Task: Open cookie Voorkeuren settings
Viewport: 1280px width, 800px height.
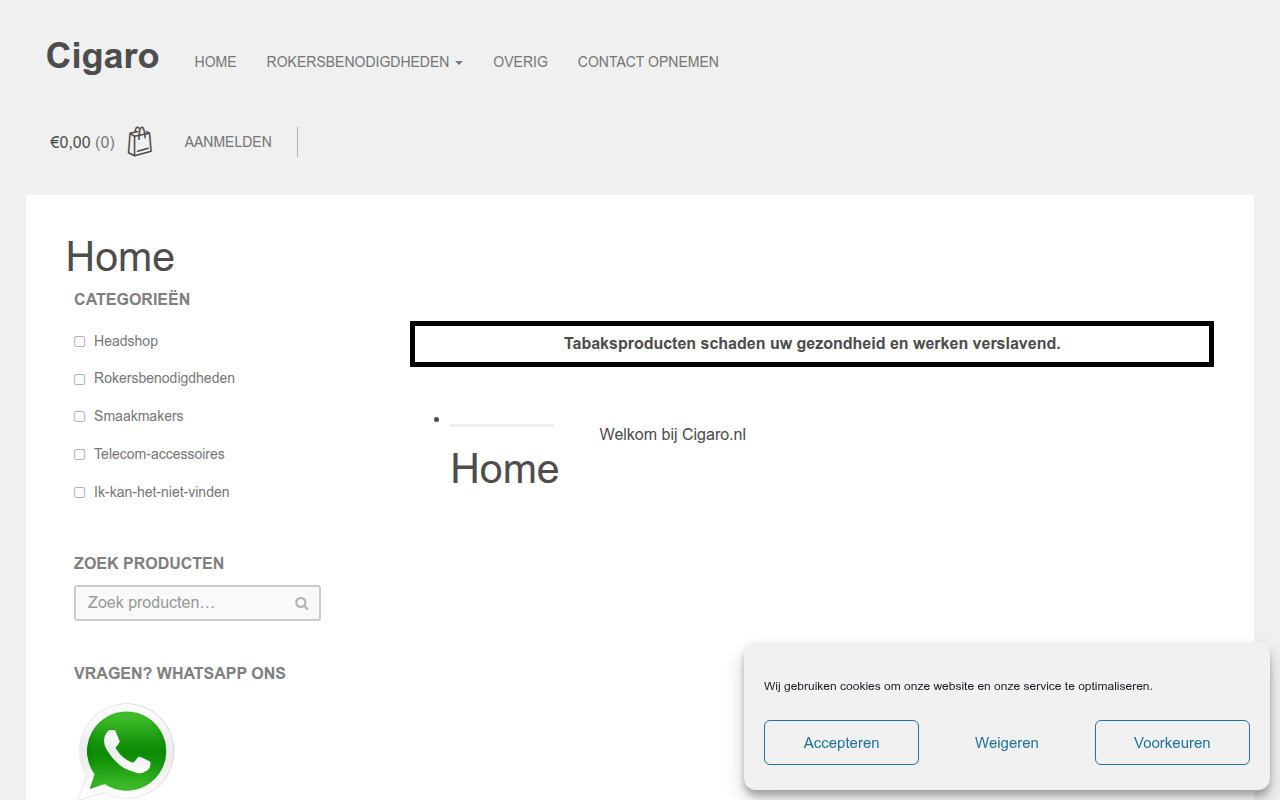Action: click(1172, 743)
